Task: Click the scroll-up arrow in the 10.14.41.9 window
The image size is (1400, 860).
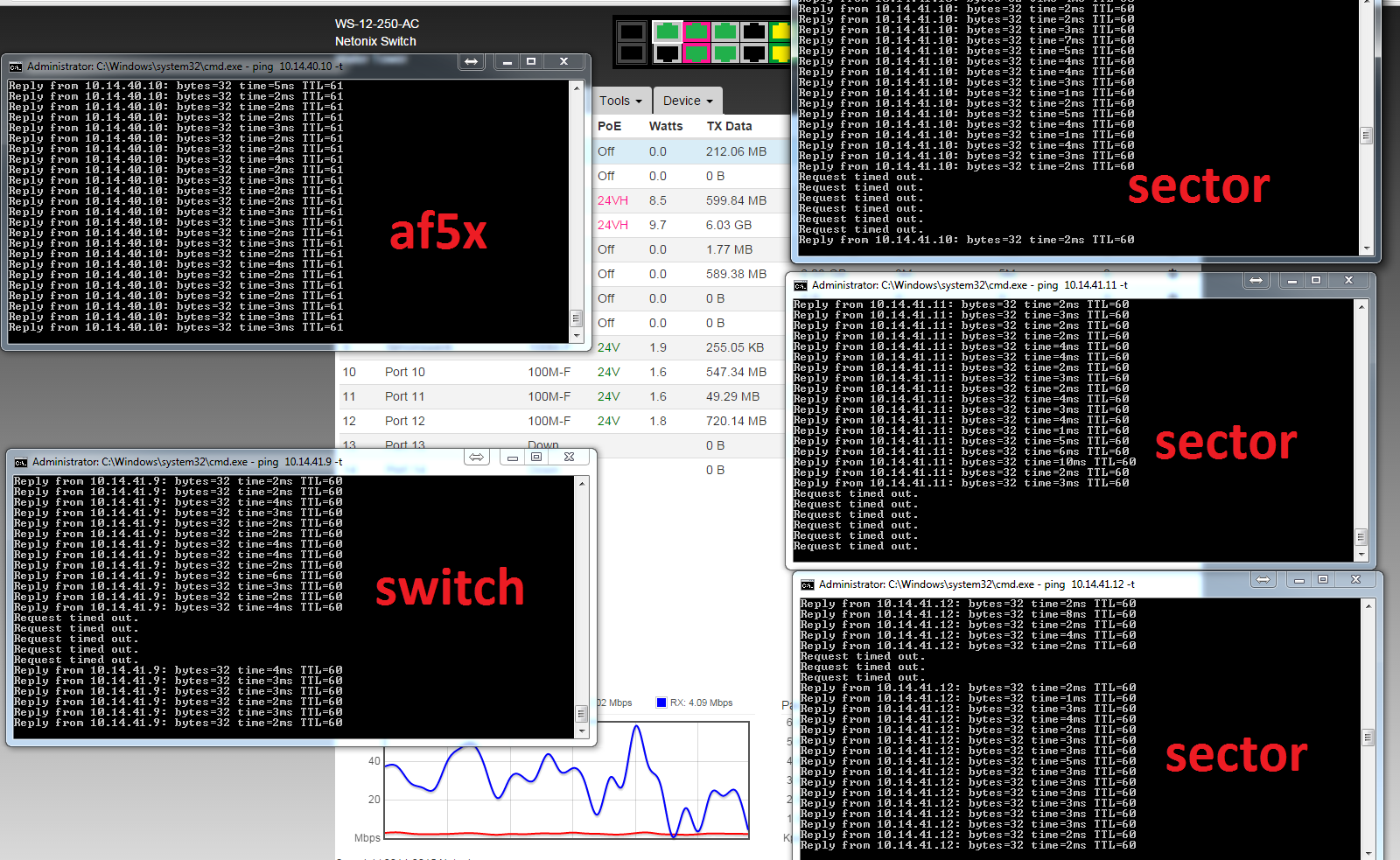Action: coord(581,484)
